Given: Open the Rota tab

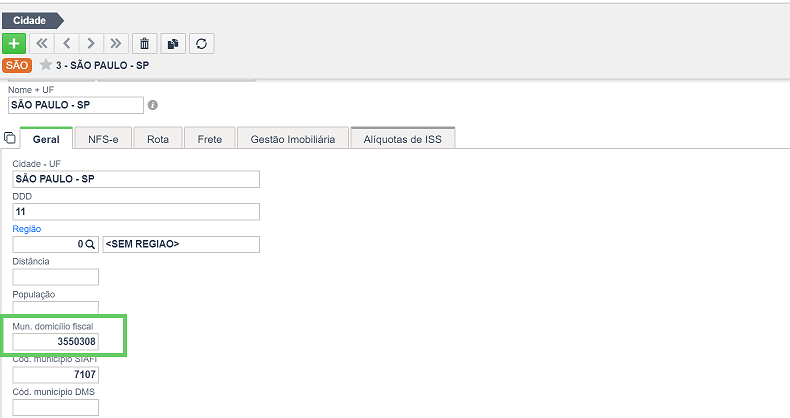Looking at the screenshot, I should click(158, 139).
